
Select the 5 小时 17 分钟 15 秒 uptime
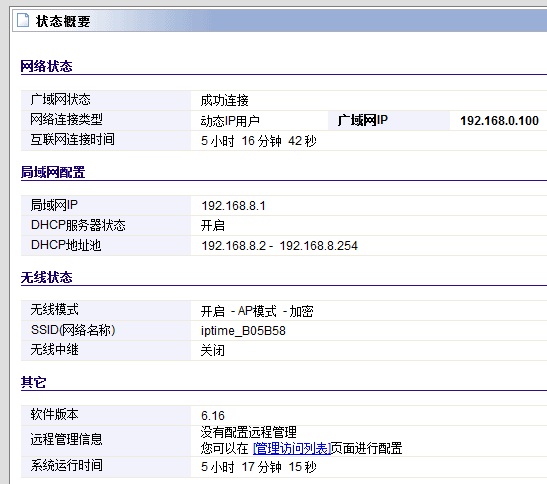(x=258, y=467)
